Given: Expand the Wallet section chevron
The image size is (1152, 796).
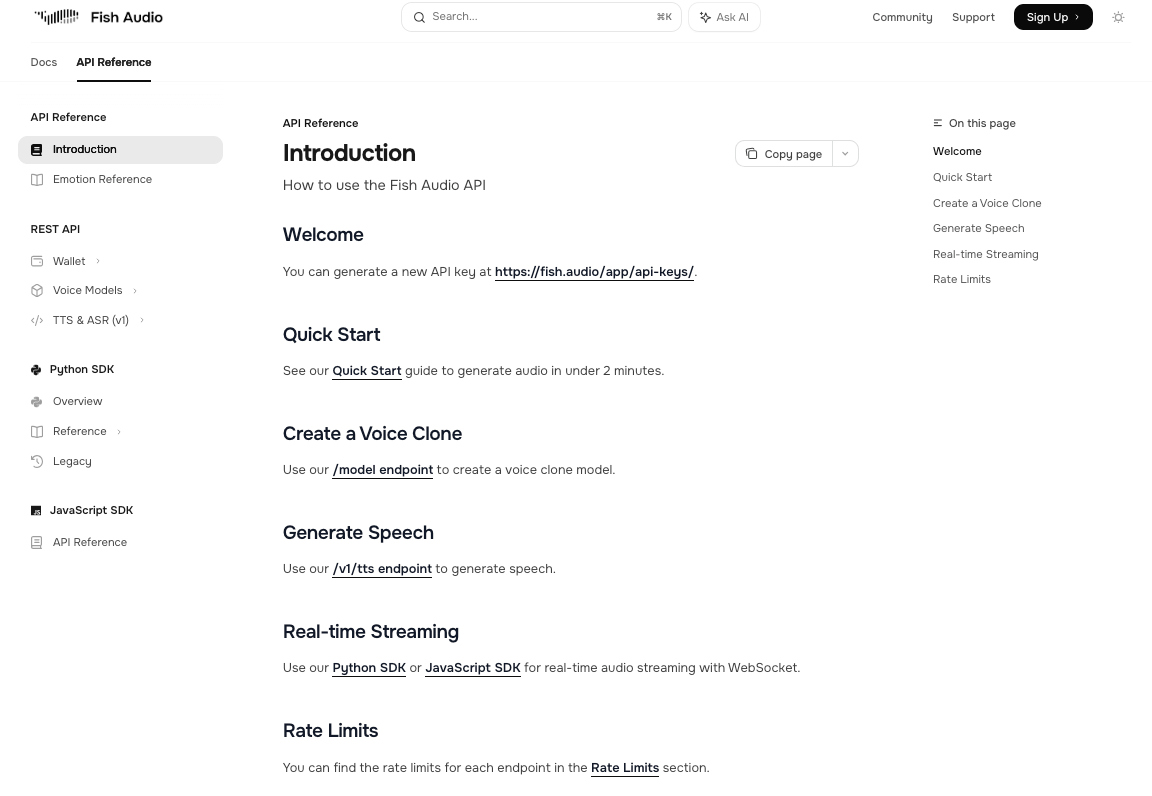Looking at the screenshot, I should coord(98,262).
